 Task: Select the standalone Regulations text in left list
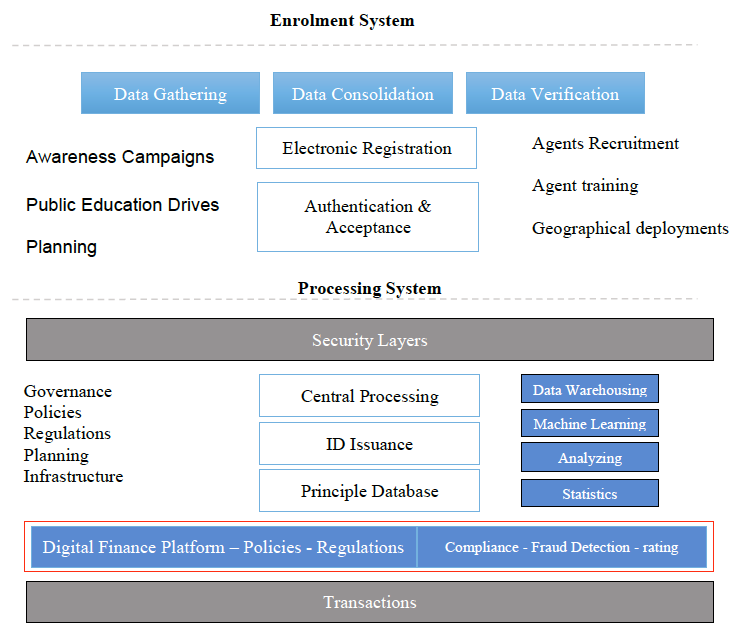pos(67,433)
